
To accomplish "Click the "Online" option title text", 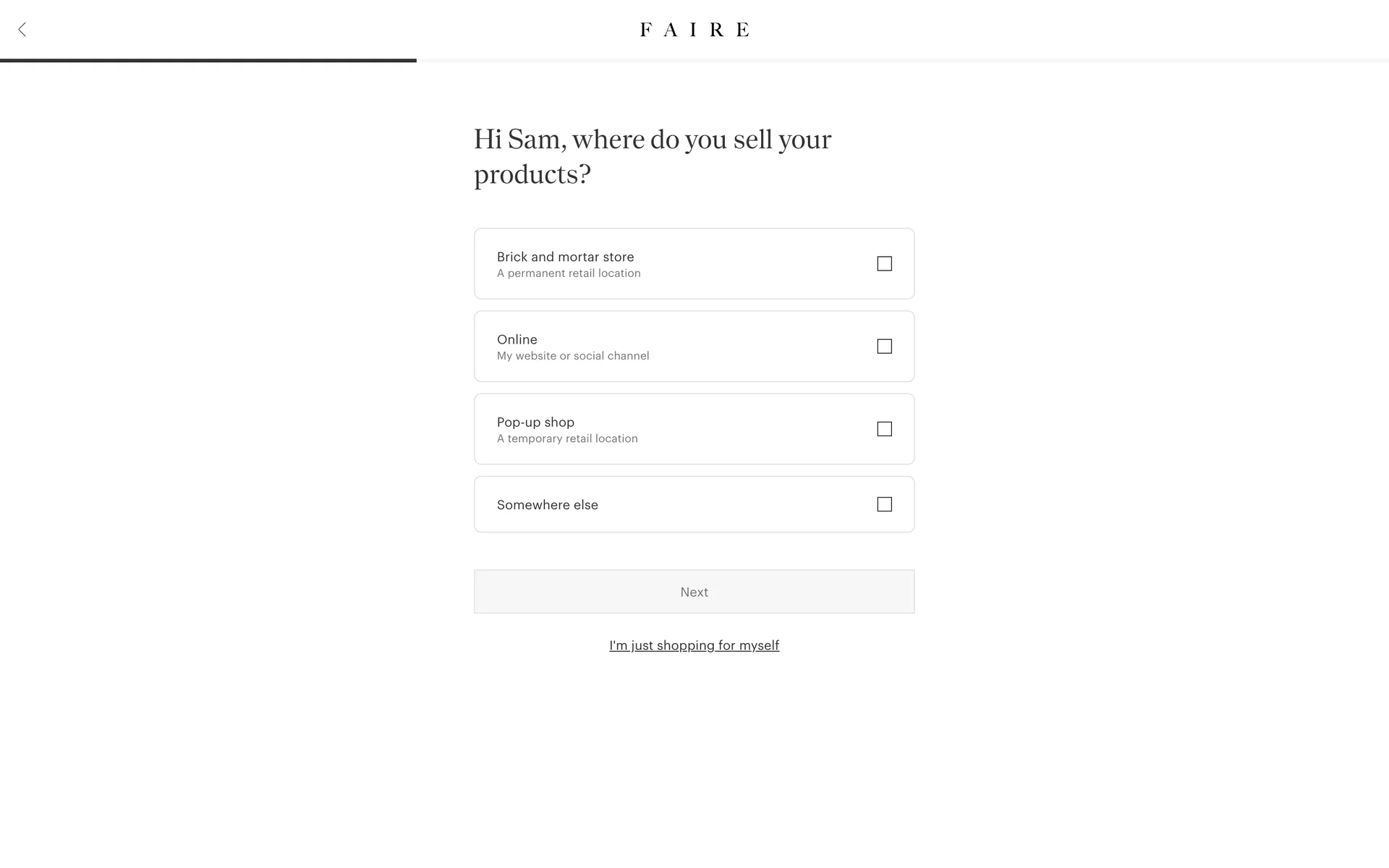I will [517, 339].
